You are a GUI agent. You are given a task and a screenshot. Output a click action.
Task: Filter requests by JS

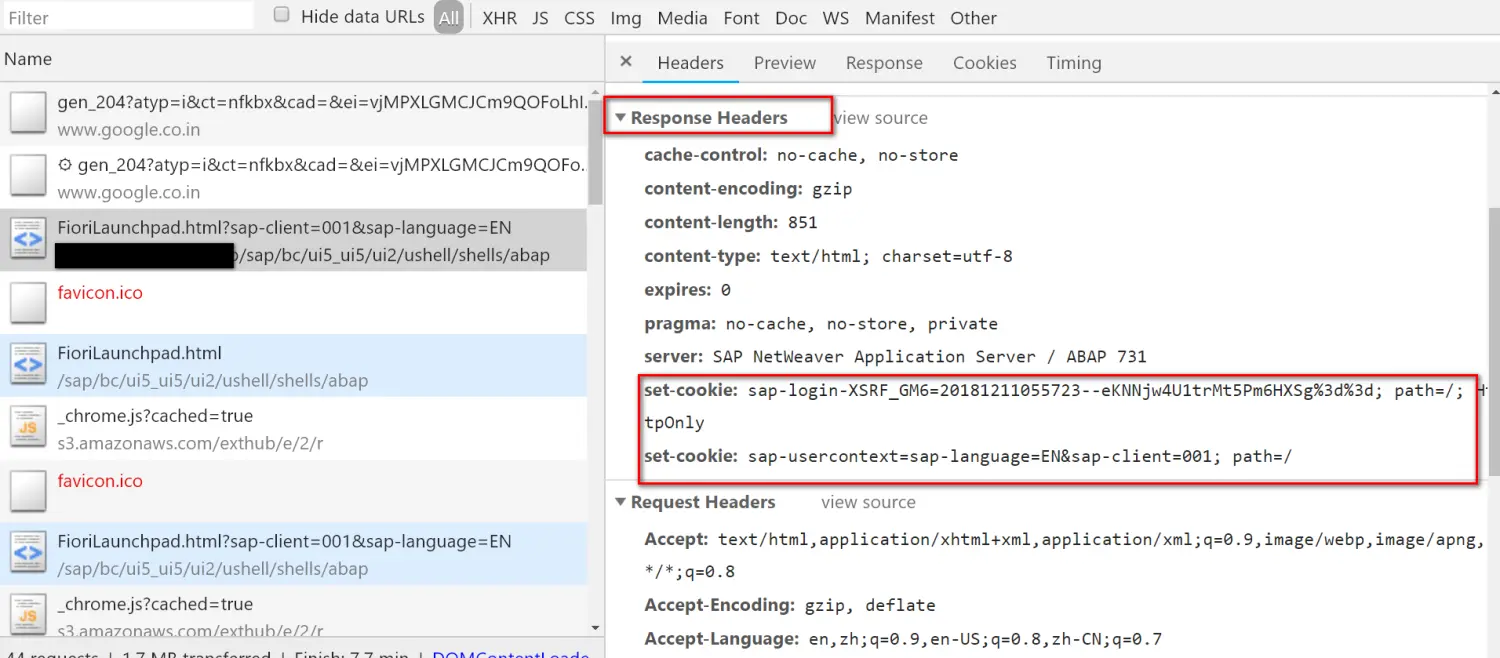pyautogui.click(x=541, y=18)
